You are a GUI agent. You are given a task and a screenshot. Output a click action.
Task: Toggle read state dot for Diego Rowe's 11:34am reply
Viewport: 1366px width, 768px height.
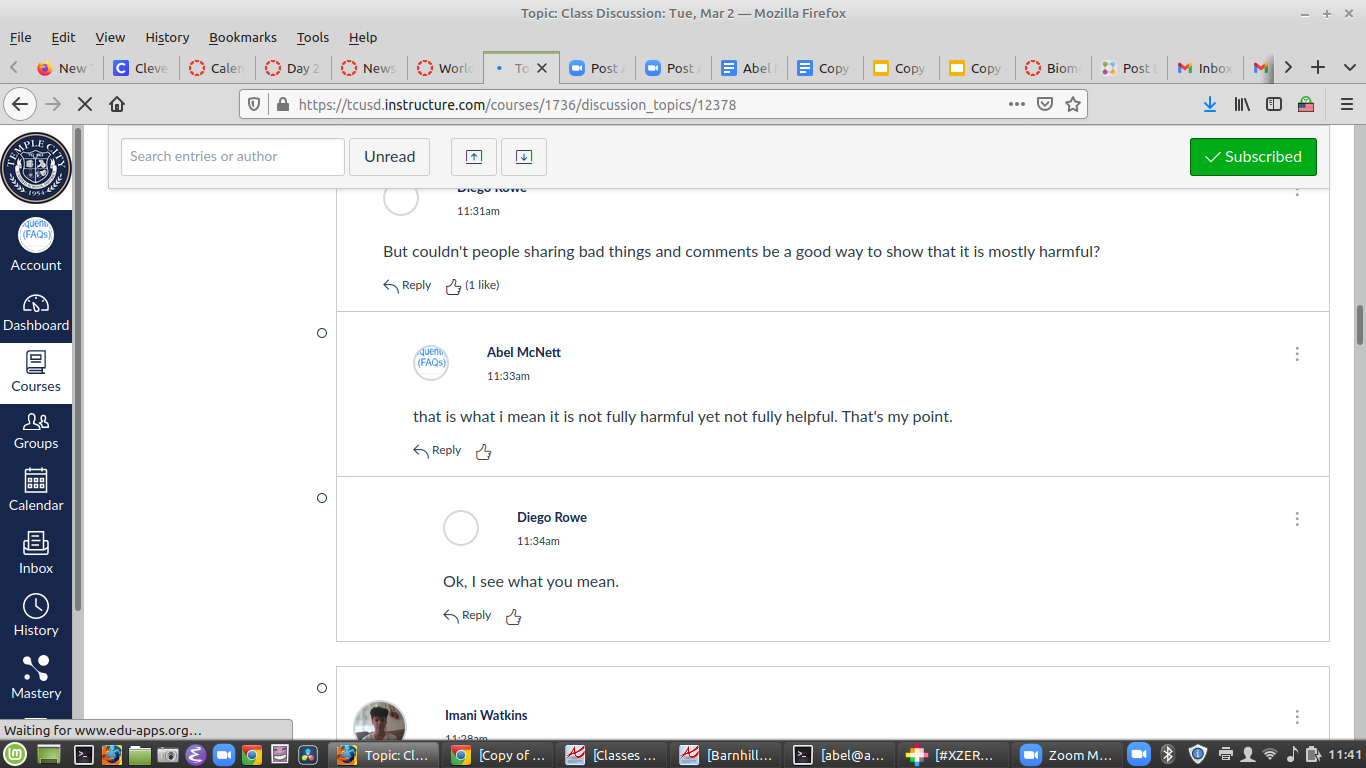[322, 498]
